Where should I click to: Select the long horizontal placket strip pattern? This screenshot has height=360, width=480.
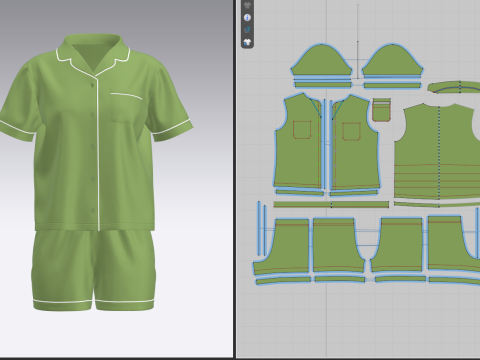click(x=331, y=204)
